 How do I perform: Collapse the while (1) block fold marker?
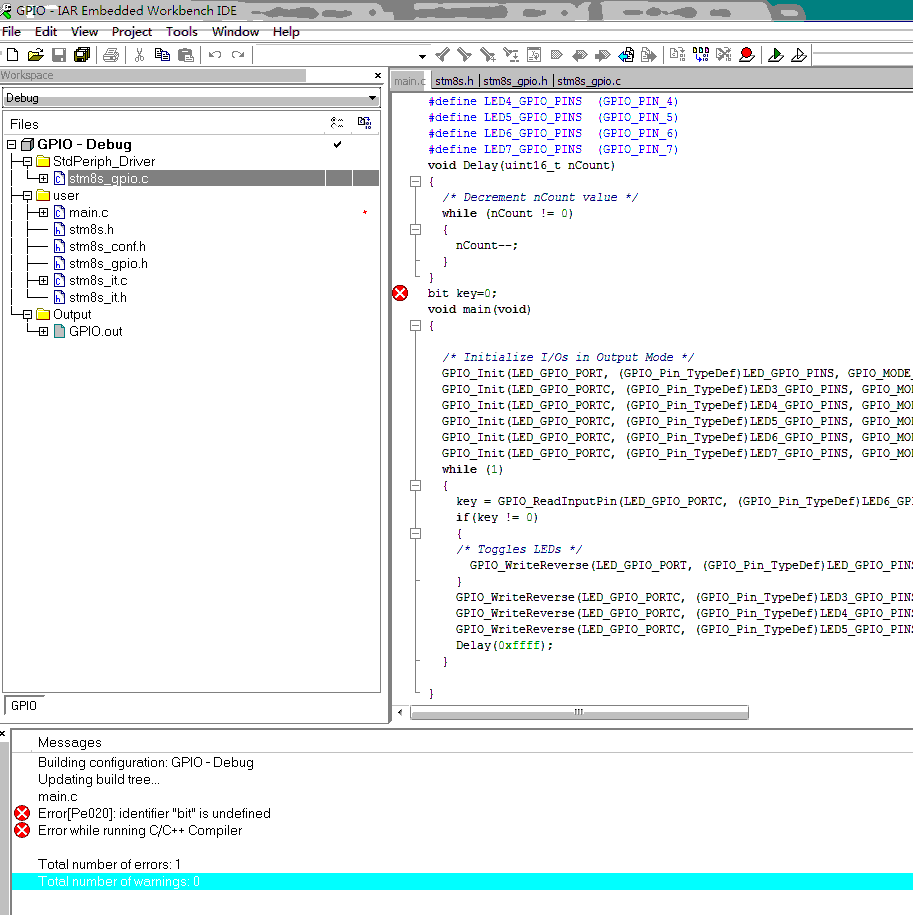pos(415,485)
